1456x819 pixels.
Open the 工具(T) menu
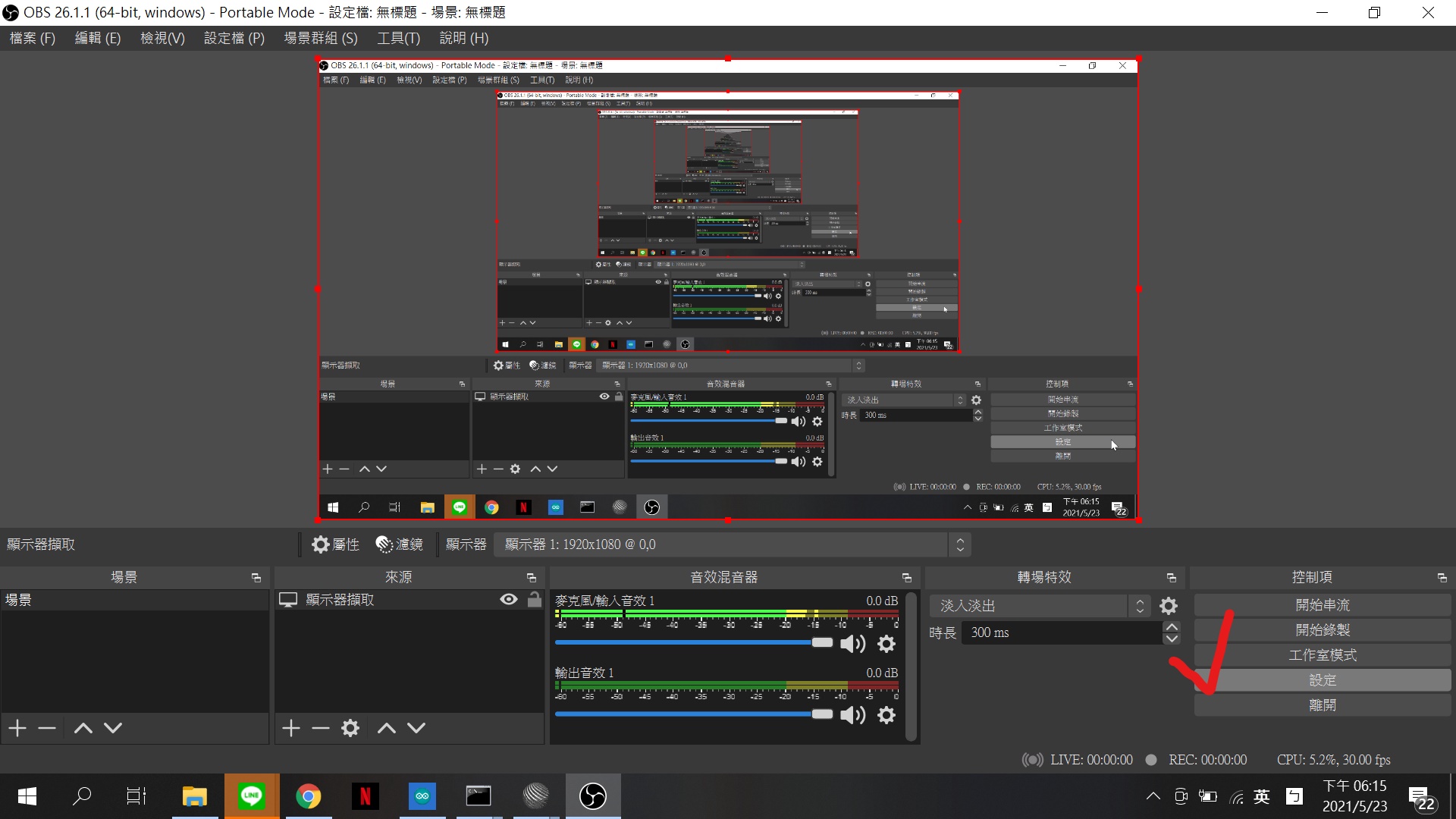pos(398,38)
